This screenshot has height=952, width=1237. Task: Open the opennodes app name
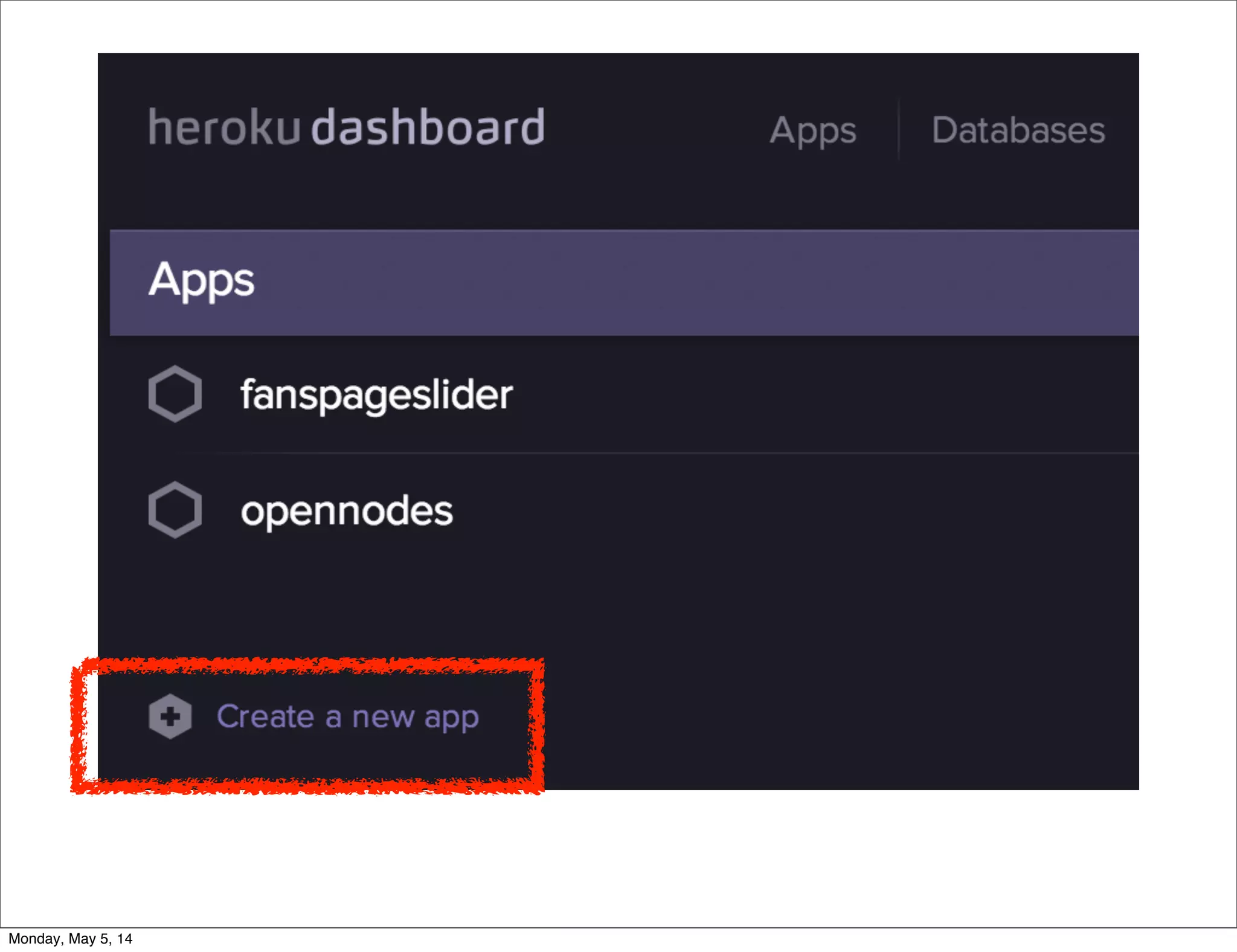point(347,511)
